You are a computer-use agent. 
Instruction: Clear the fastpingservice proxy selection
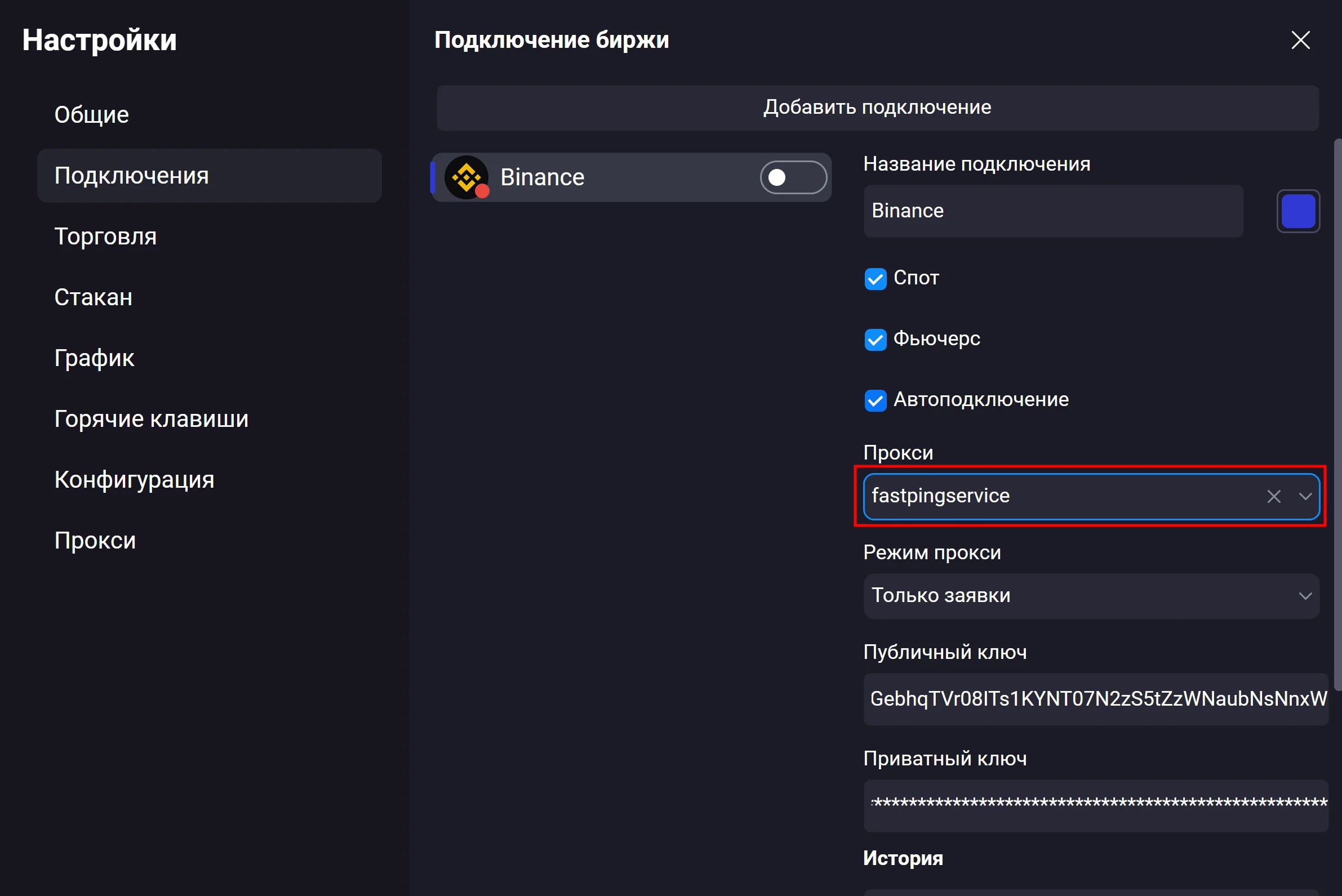pyautogui.click(x=1273, y=496)
